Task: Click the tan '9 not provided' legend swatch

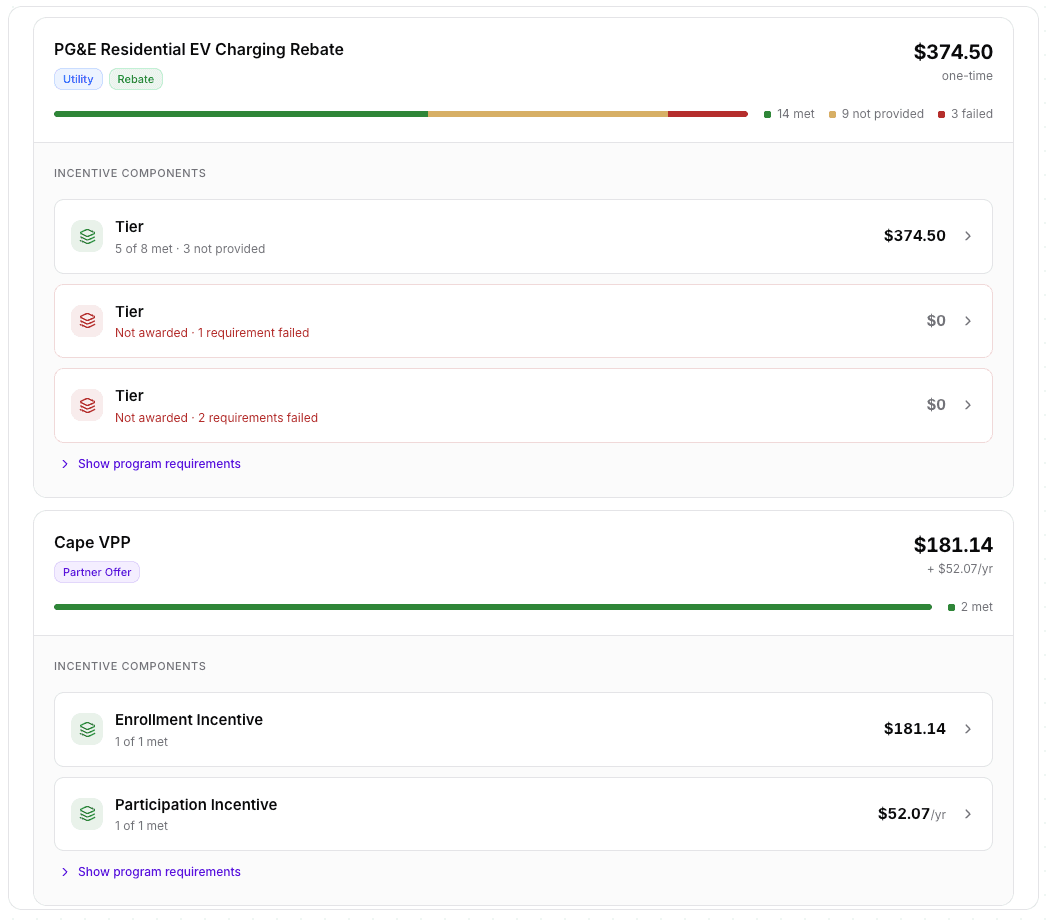Action: [x=832, y=114]
